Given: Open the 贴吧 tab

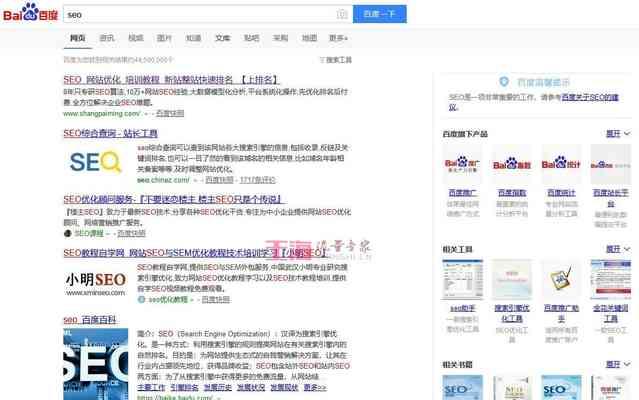Looking at the screenshot, I should click(x=251, y=38).
